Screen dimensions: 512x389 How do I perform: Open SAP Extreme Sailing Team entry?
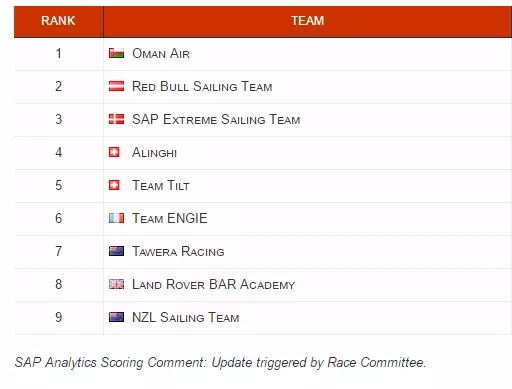point(216,119)
